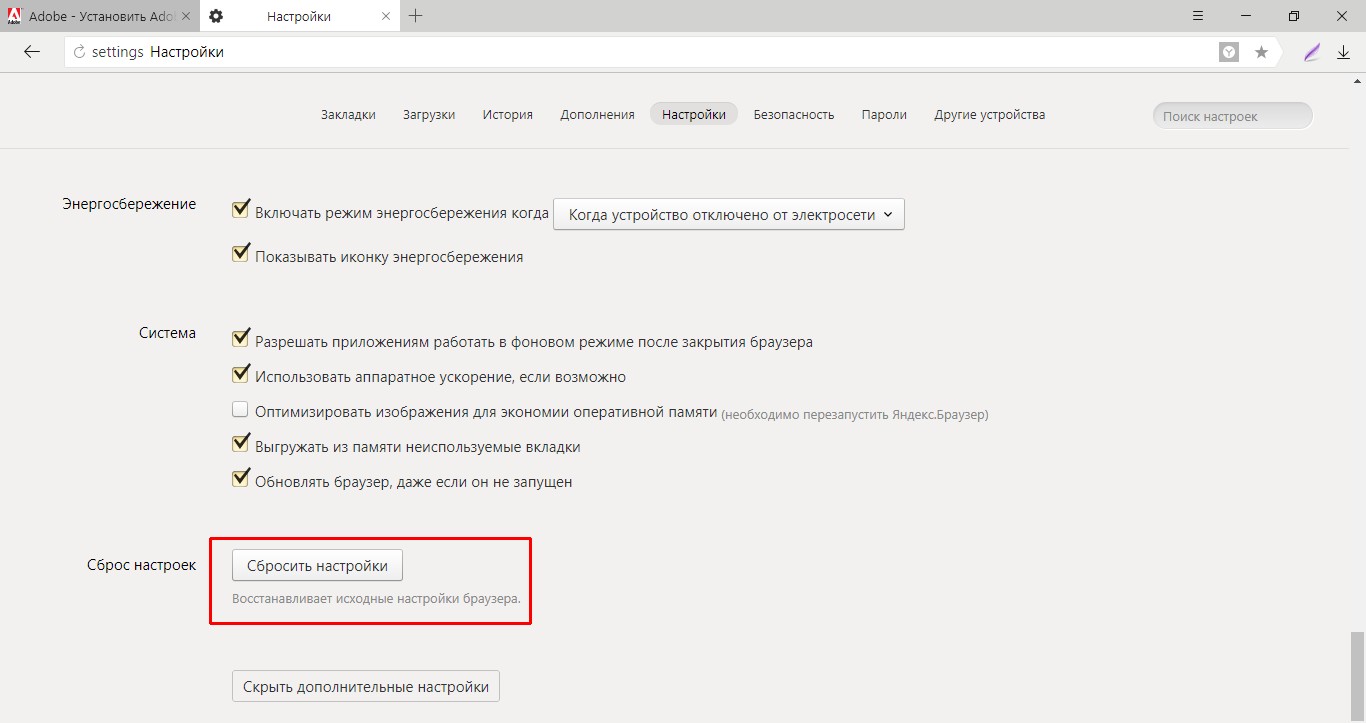The width and height of the screenshot is (1366, 723).
Task: Toggle 'Включать режим энергосбережения когда' checkbox
Action: (x=240, y=210)
